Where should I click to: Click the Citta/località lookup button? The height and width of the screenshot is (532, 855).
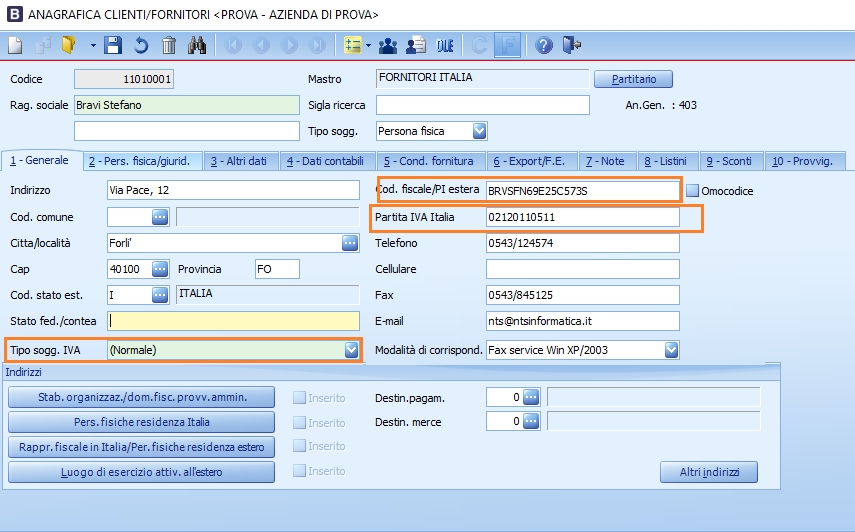[350, 243]
